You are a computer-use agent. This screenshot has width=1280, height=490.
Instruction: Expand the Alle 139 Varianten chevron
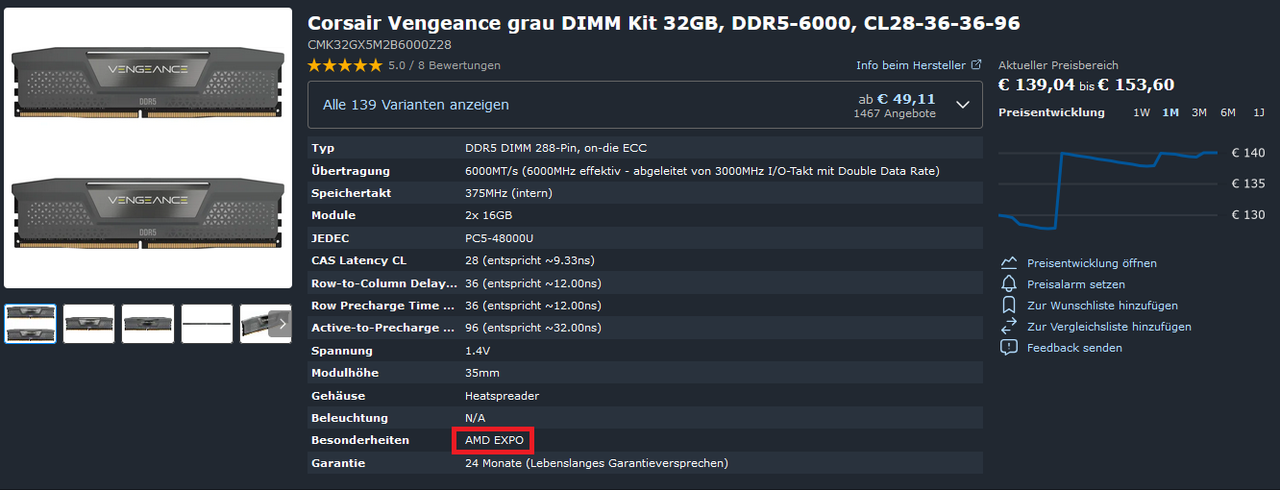tap(963, 104)
